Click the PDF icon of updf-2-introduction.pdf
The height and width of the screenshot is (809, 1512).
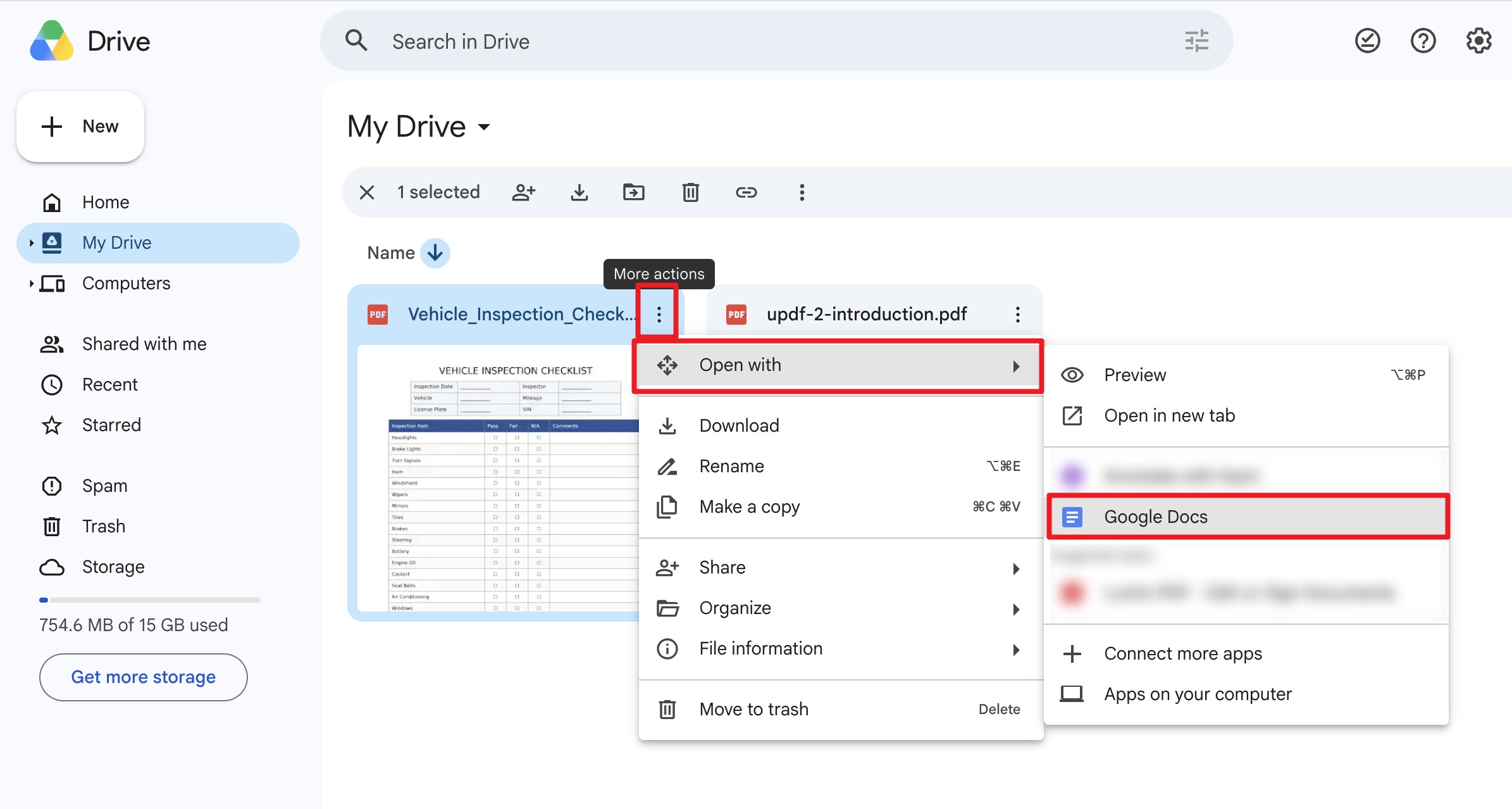point(736,315)
